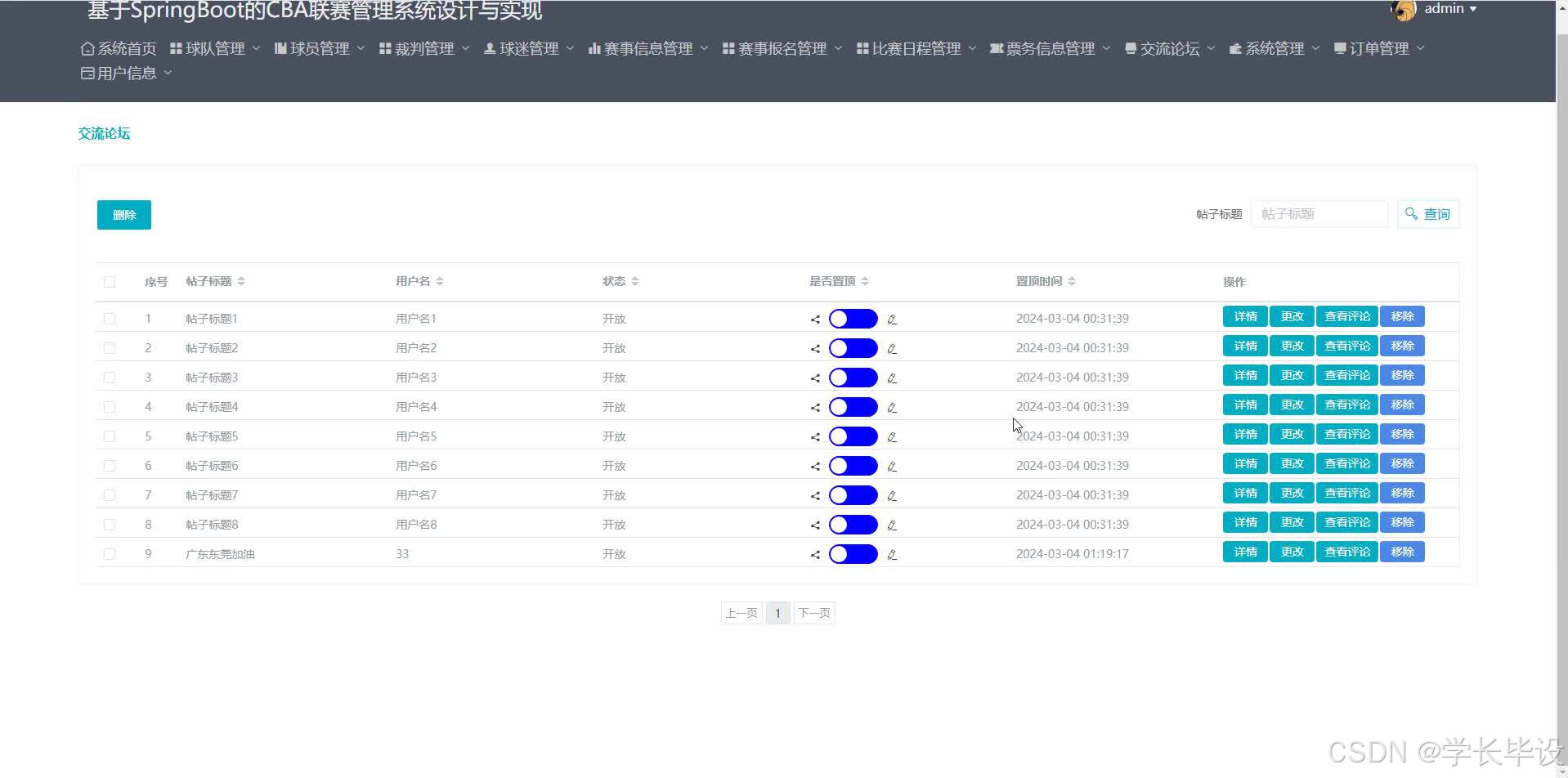This screenshot has height=778, width=1568.
Task: Click 查看评论 for row 帖子标题5
Action: (x=1347, y=435)
